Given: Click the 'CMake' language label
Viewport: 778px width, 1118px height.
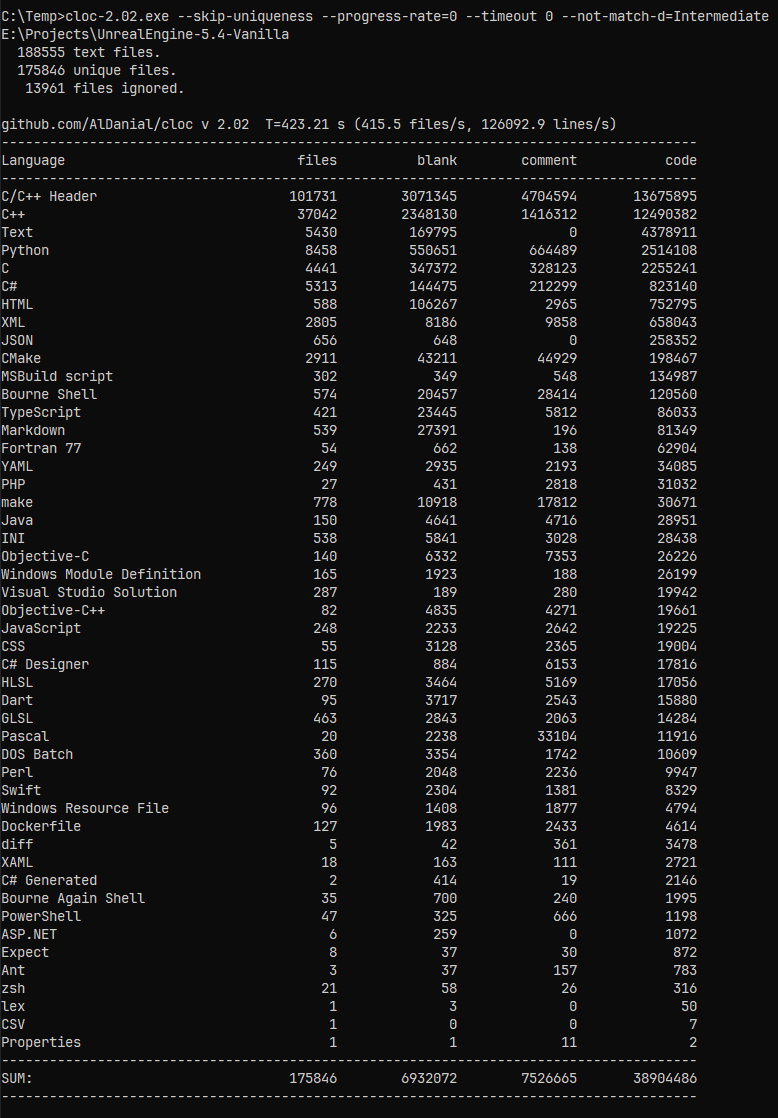Looking at the screenshot, I should click(21, 358).
